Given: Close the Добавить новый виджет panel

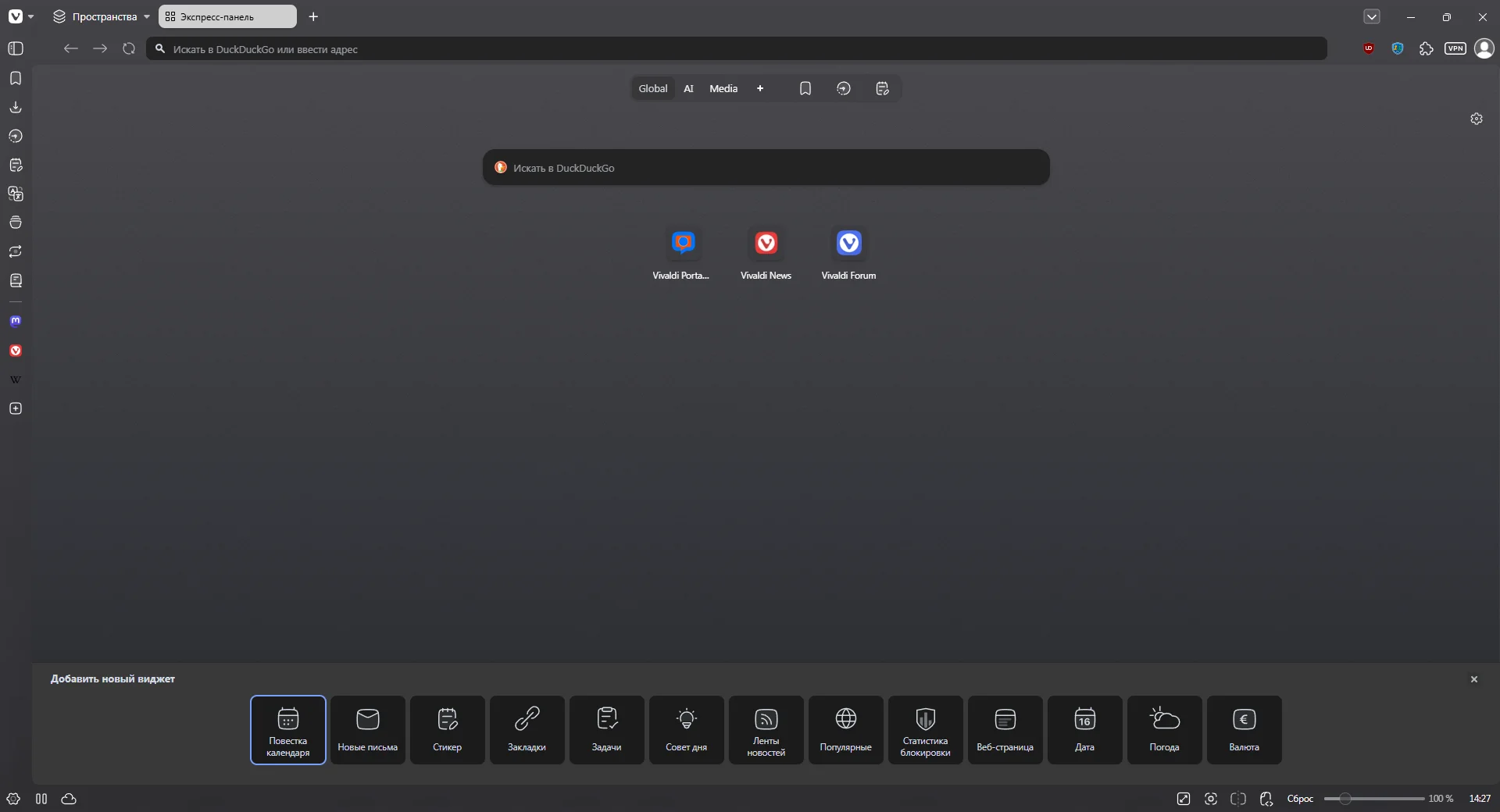Looking at the screenshot, I should [x=1474, y=679].
